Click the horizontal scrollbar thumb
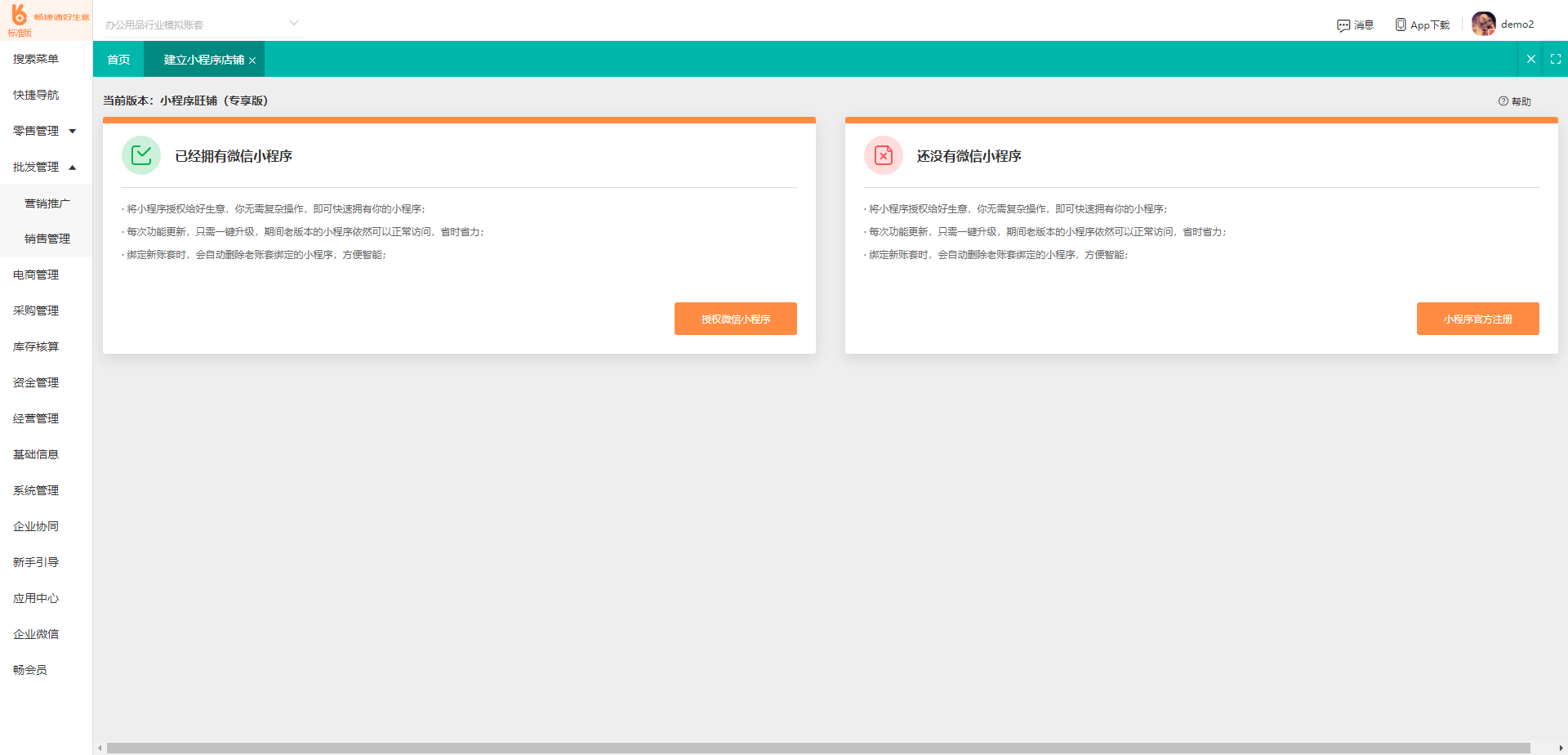 [818, 748]
